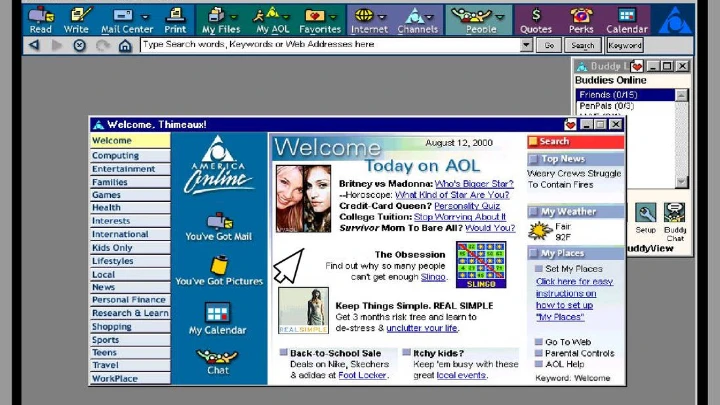Expand the Channels dropdown arrow
Viewport: 720px width, 405px height.
click(430, 17)
